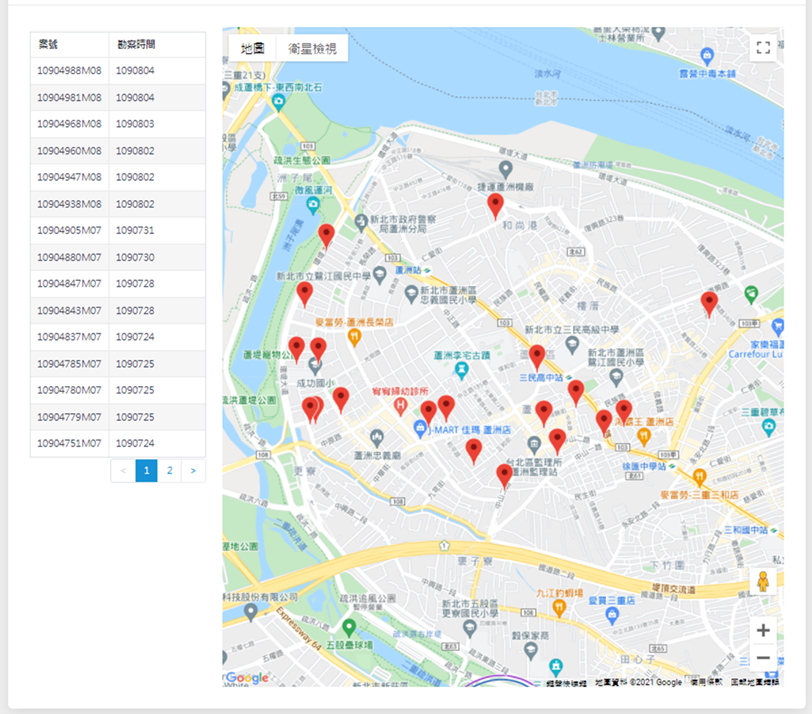Switch map to 衛星檢視 satellite view
Screen dimensions: 812x714
click(x=312, y=49)
